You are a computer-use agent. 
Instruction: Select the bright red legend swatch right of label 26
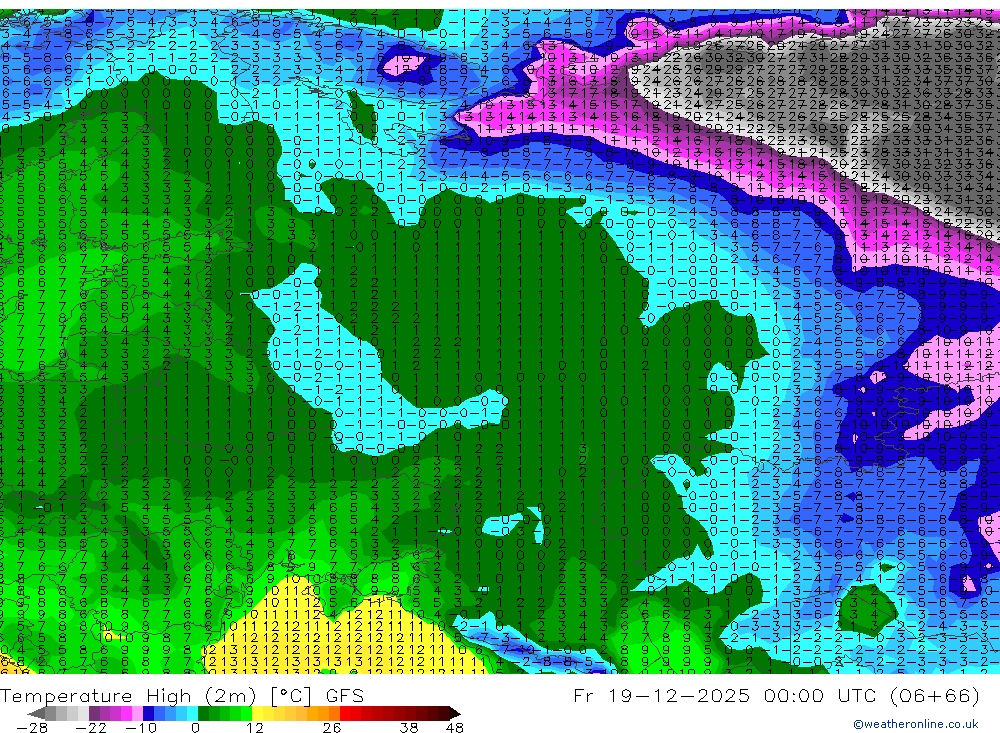(x=345, y=713)
